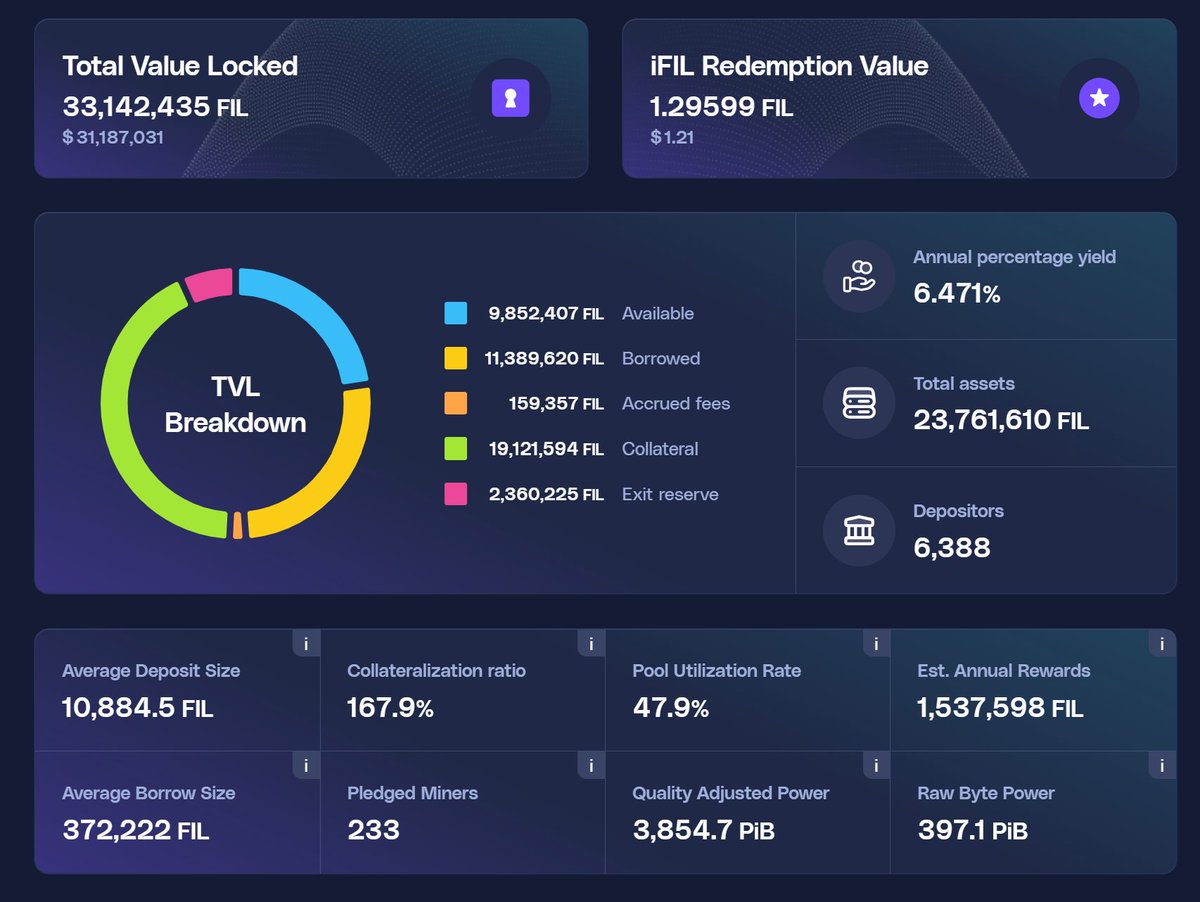
Task: Click the 33,142,435 FIL total value
Action: 155,107
